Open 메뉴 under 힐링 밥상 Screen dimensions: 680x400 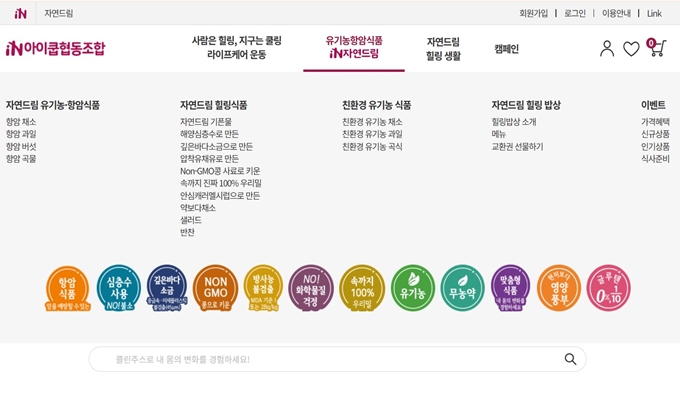pos(499,134)
